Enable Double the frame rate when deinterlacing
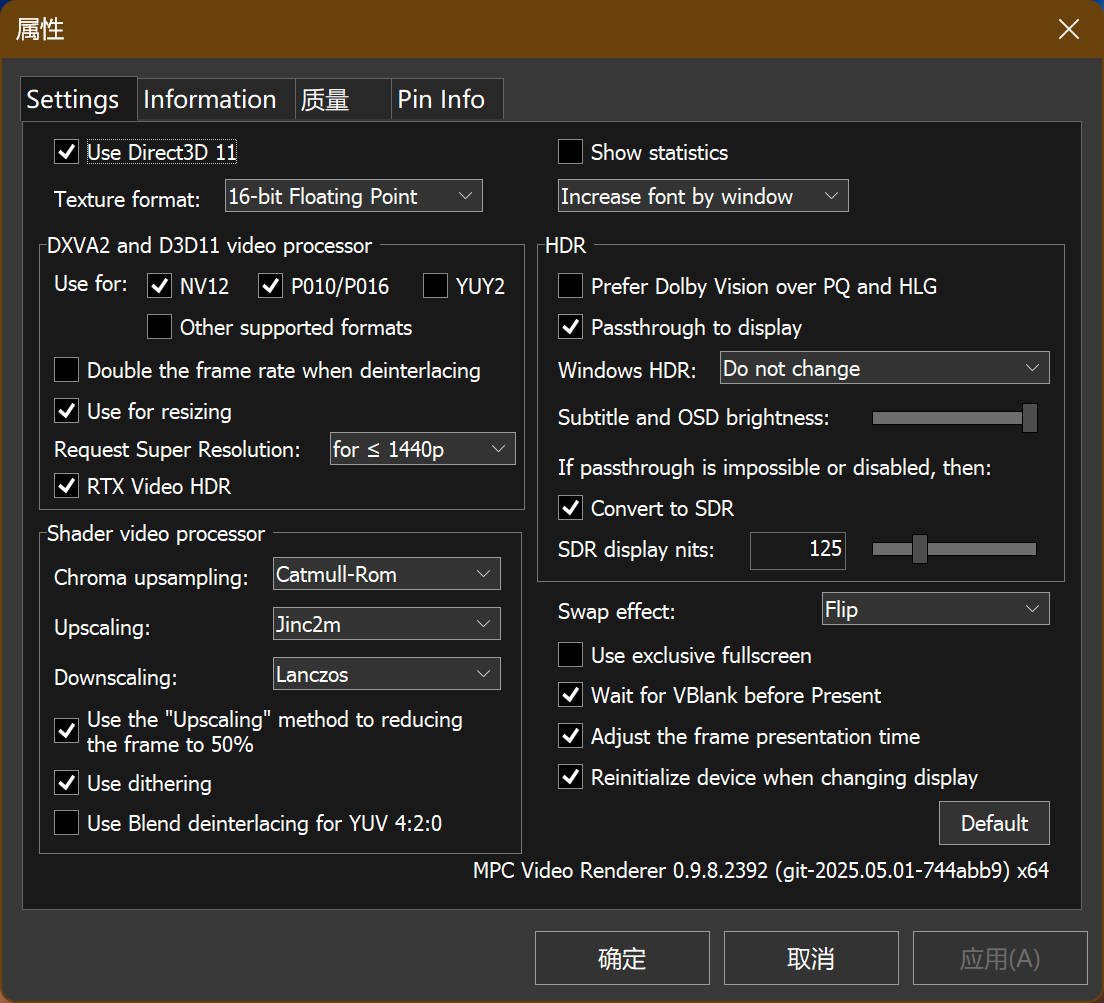 67,371
